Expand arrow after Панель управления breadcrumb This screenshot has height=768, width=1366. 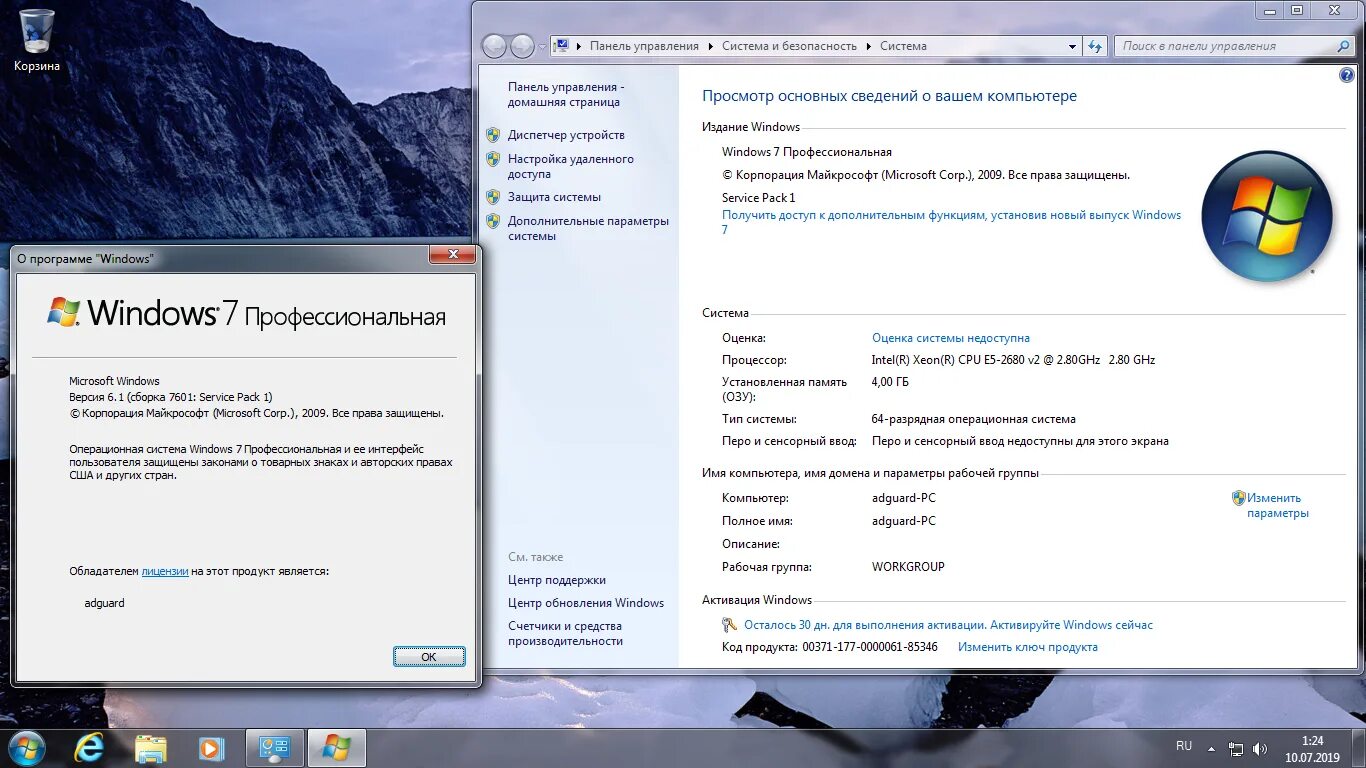click(x=710, y=46)
